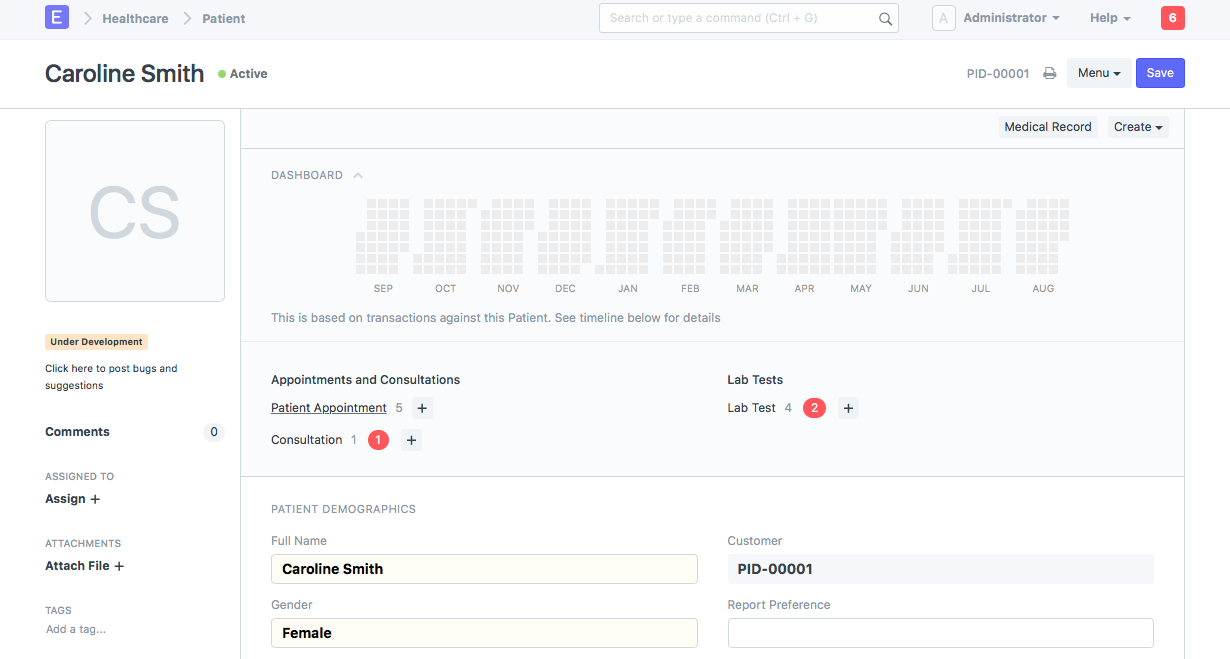Add new Lab Test with plus icon
The image size is (1230, 659).
coord(848,408)
